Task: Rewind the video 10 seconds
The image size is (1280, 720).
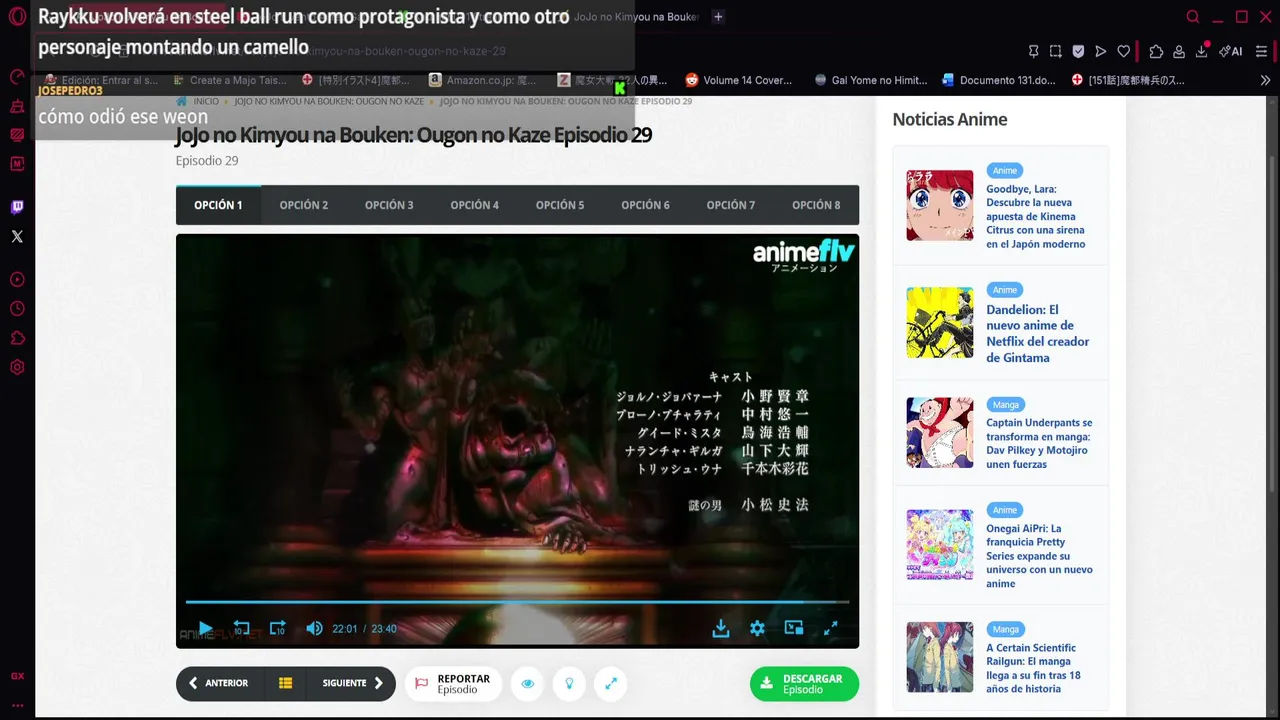Action: [x=241, y=628]
